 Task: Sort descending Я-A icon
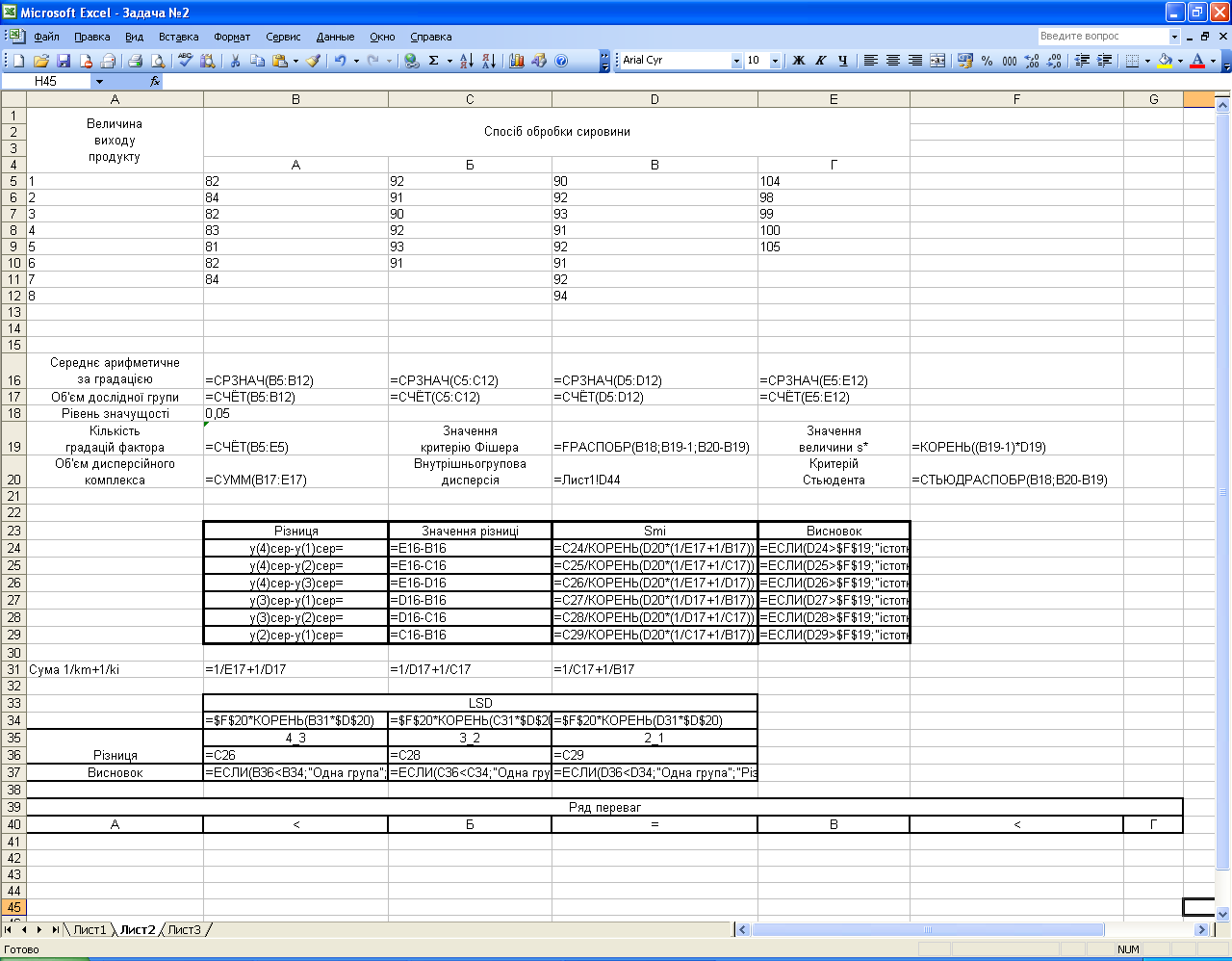489,61
